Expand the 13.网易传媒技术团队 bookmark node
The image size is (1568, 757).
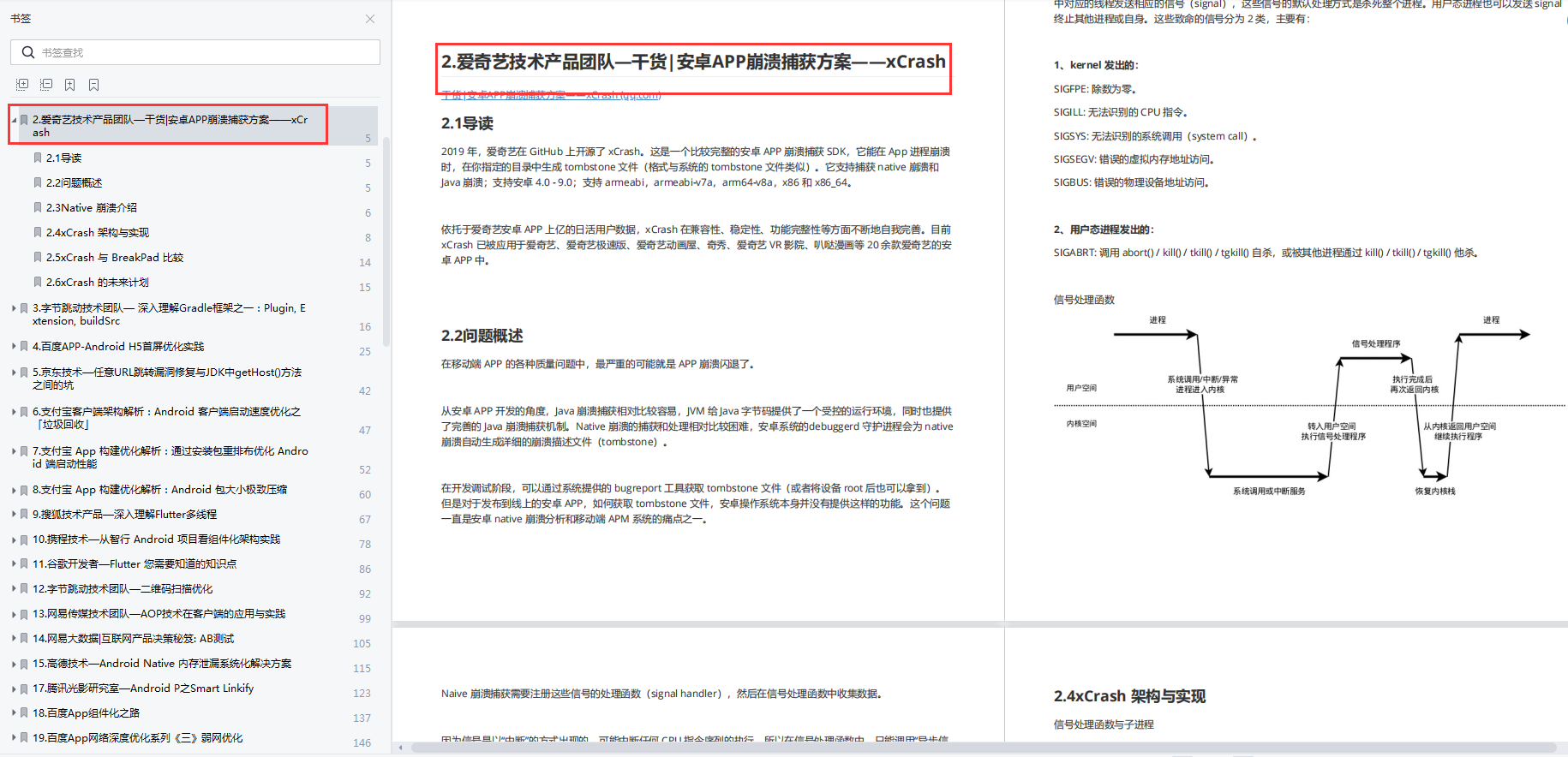[14, 613]
